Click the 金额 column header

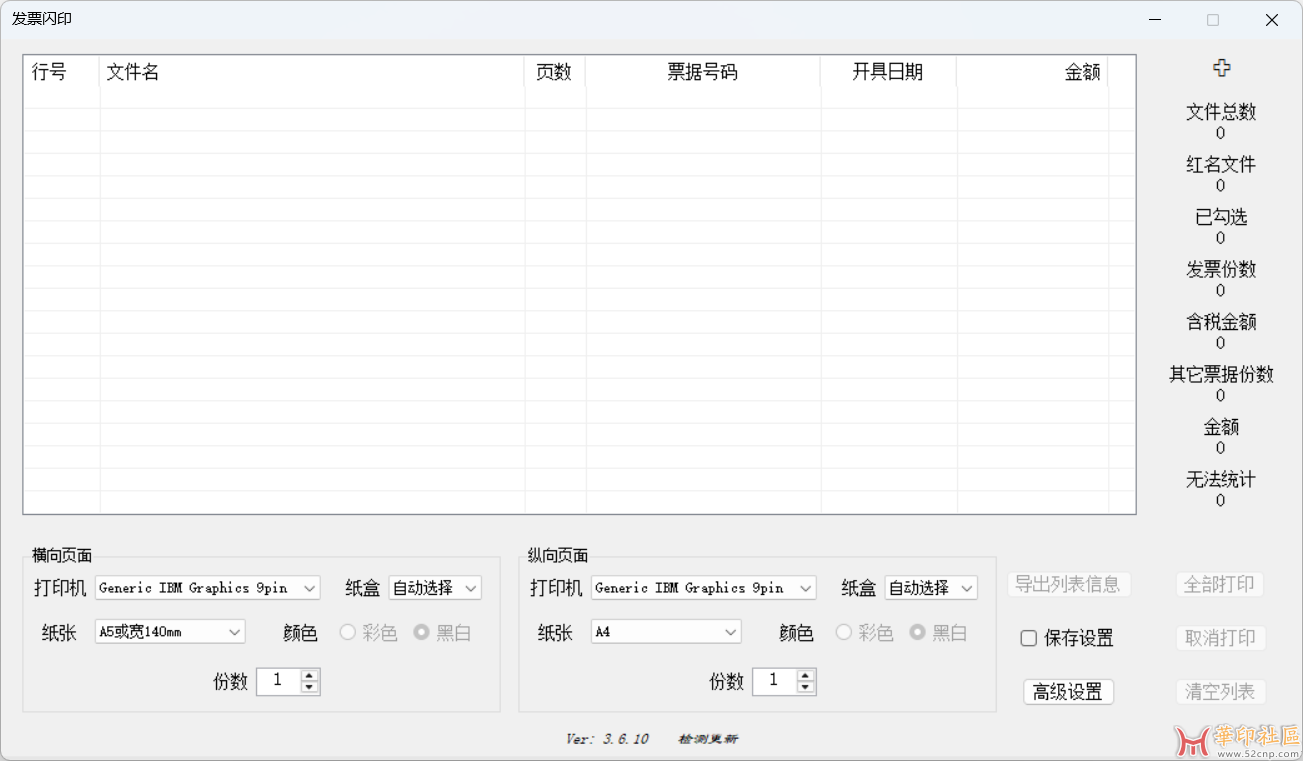pyautogui.click(x=1032, y=72)
